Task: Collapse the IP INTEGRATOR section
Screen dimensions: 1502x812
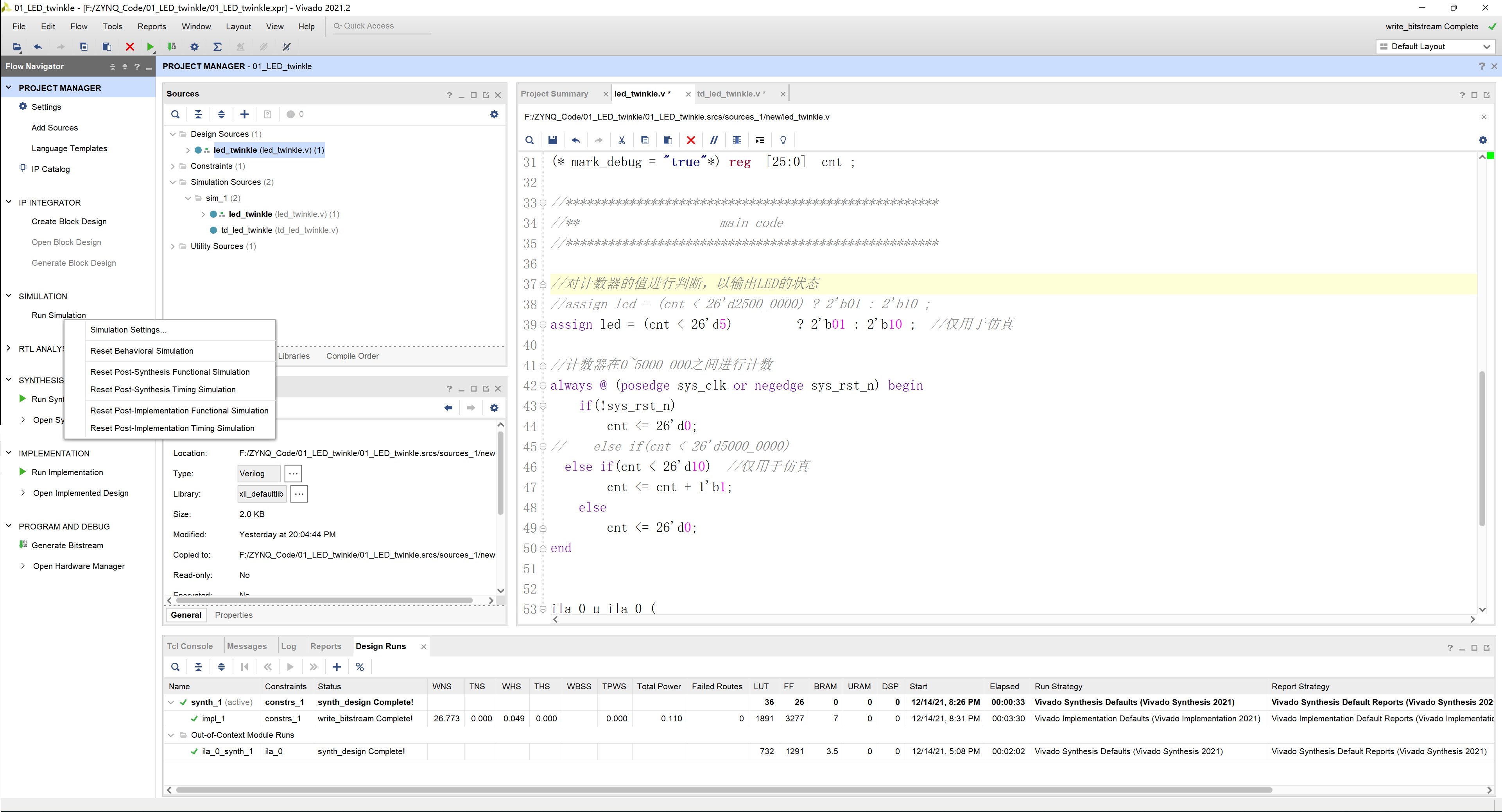Action: click(x=9, y=202)
